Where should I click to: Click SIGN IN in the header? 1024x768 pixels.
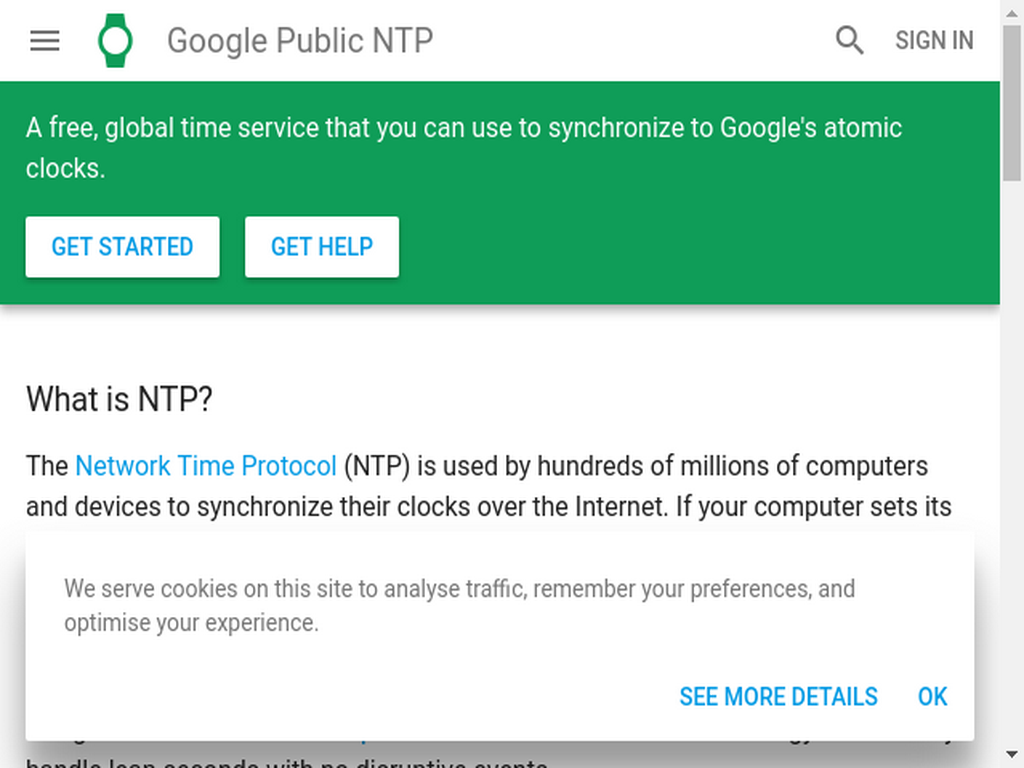(x=934, y=40)
